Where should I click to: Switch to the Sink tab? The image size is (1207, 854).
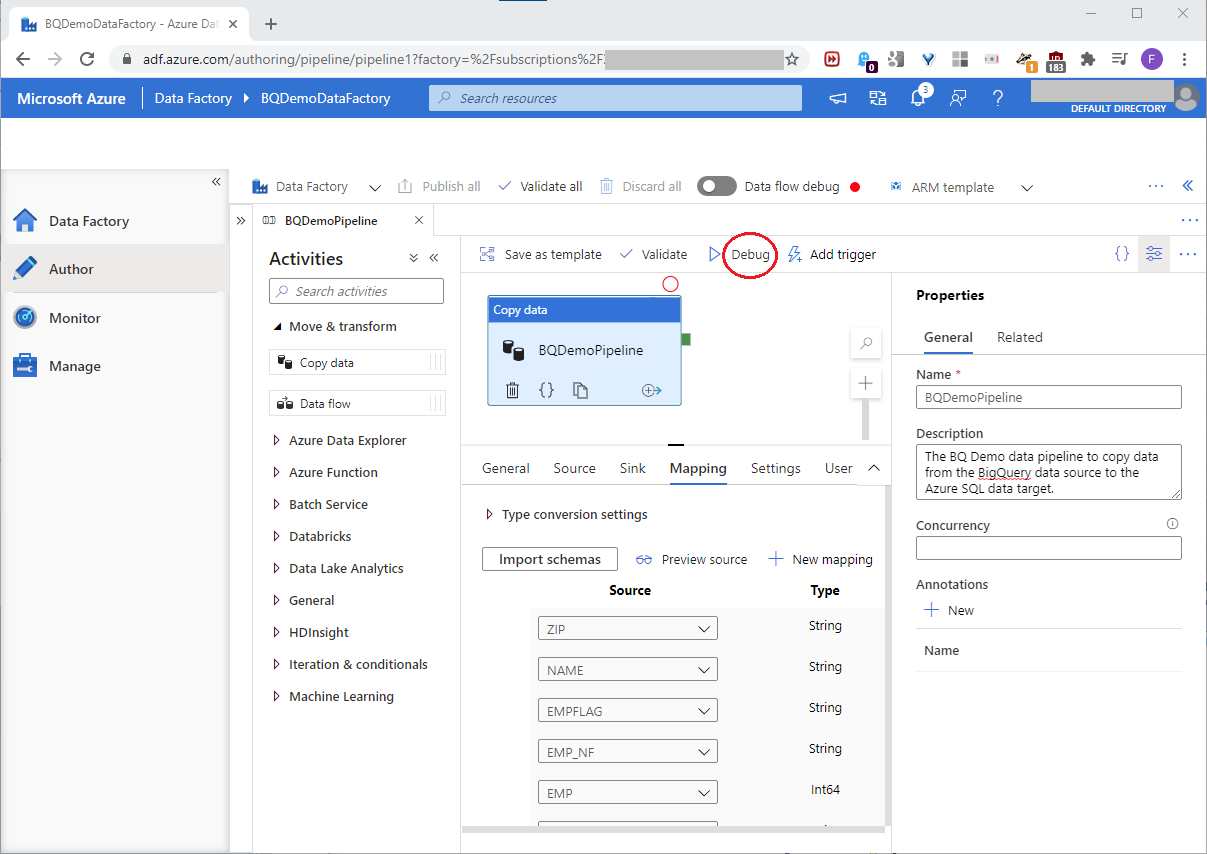(x=632, y=468)
